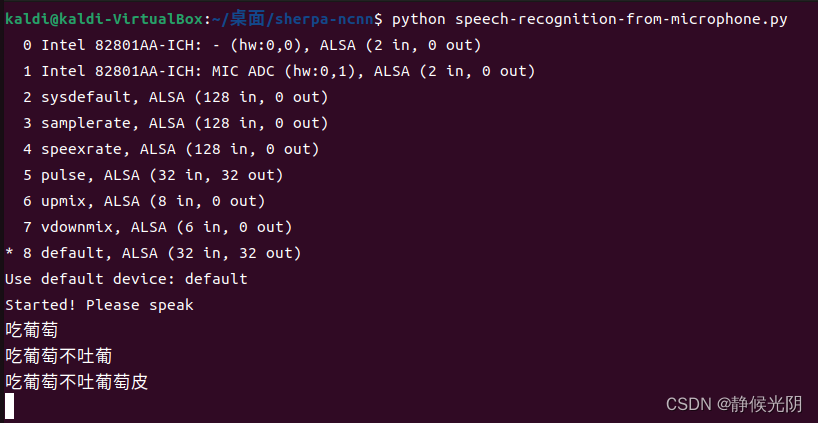This screenshot has width=818, height=423.
Task: Click the vdownmix ALSA device line
Action: 157,227
